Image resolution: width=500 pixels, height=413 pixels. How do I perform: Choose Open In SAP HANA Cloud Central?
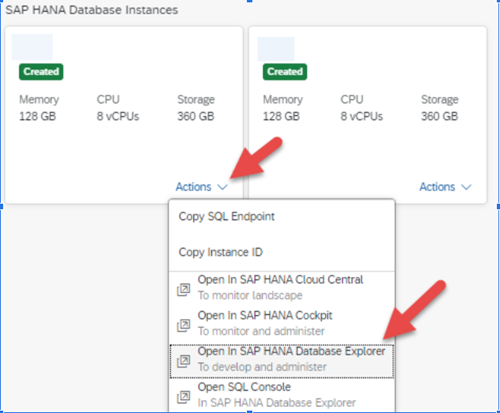click(282, 287)
